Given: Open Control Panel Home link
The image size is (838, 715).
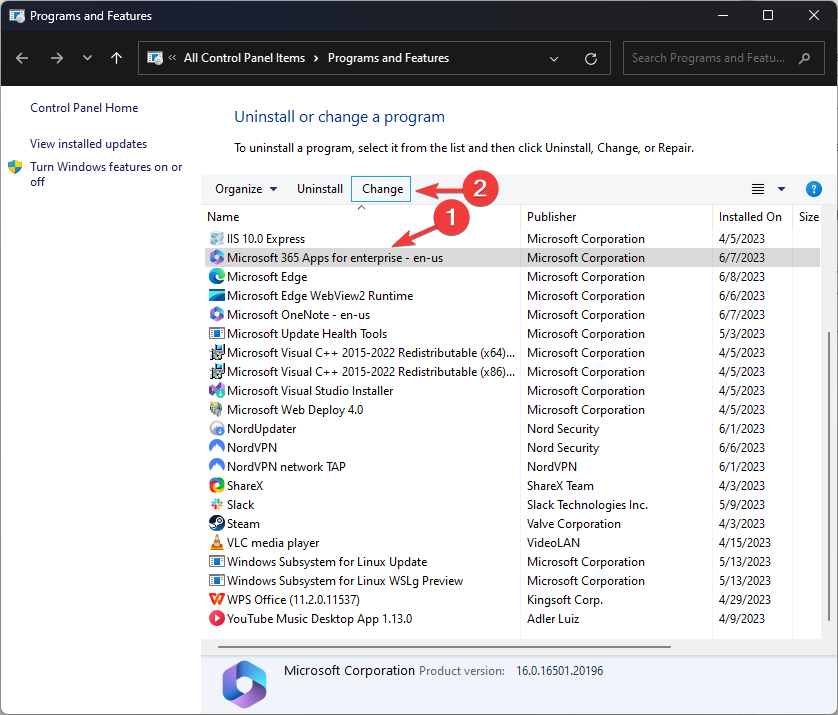Looking at the screenshot, I should coord(84,108).
